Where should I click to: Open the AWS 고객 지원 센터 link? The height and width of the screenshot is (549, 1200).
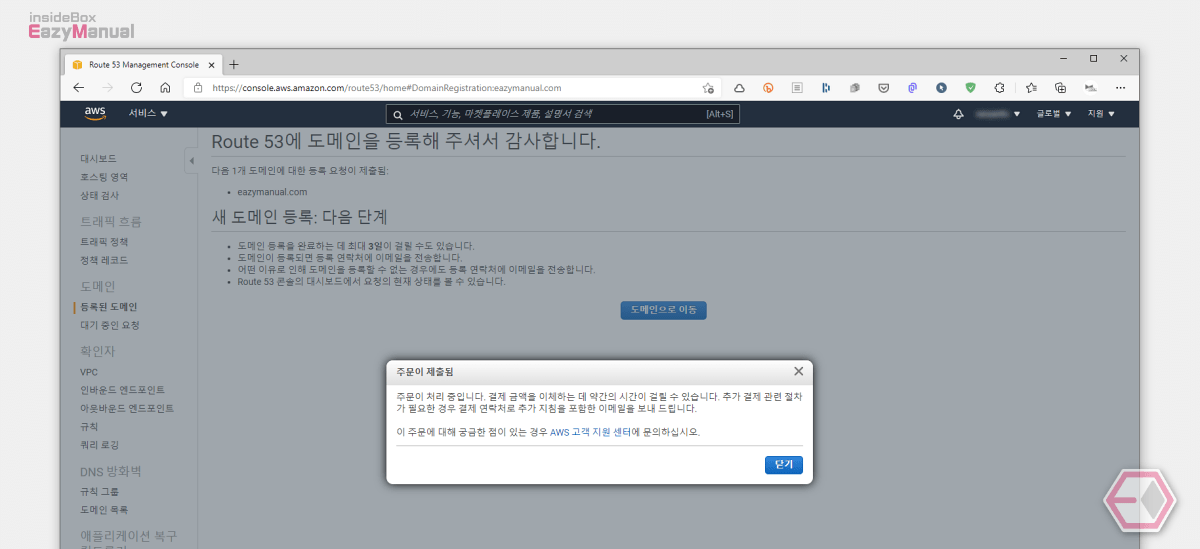click(590, 432)
